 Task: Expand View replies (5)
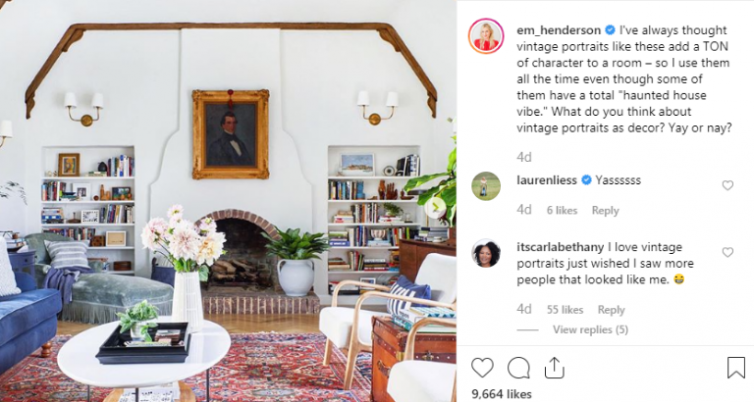coord(591,330)
